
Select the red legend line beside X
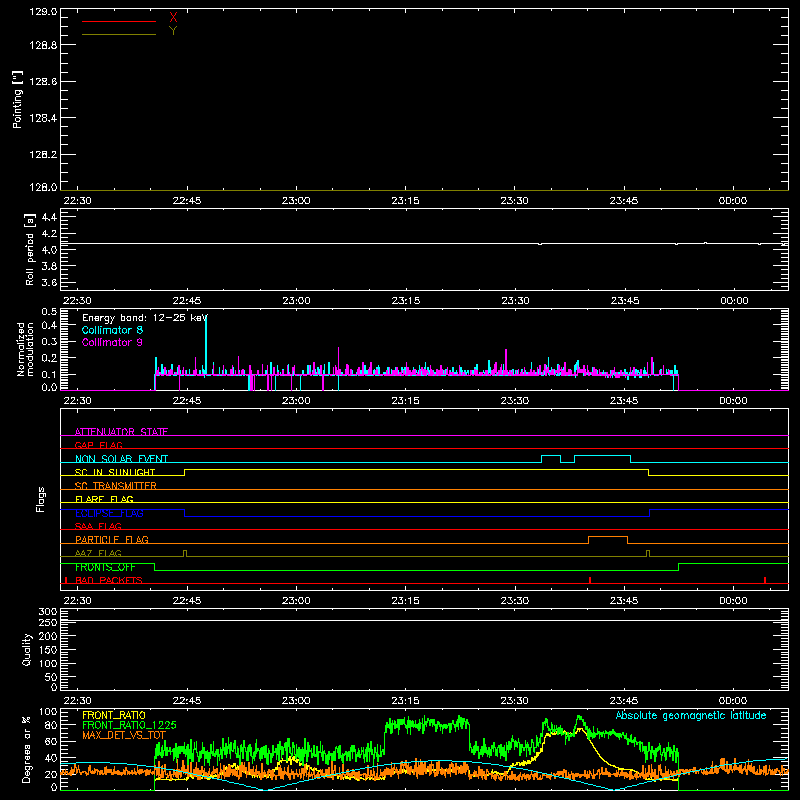point(119,21)
